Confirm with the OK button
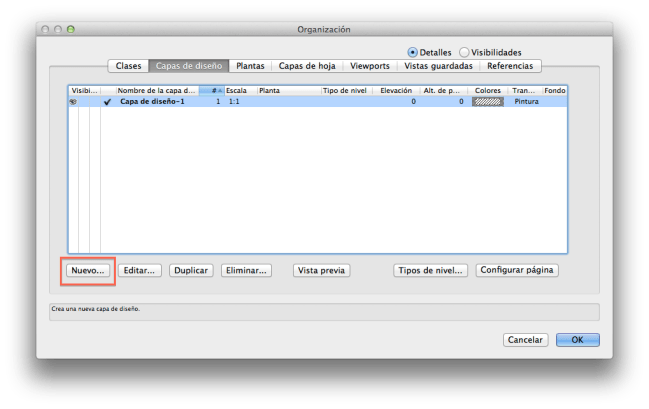649x409 pixels. point(577,339)
